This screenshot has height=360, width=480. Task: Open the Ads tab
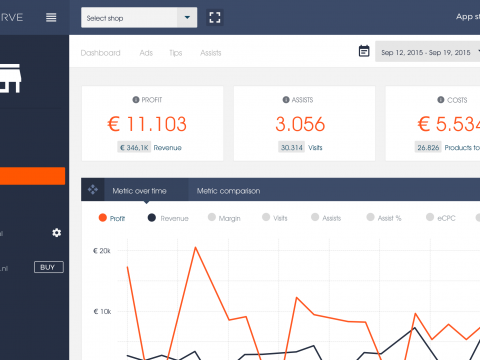point(146,53)
